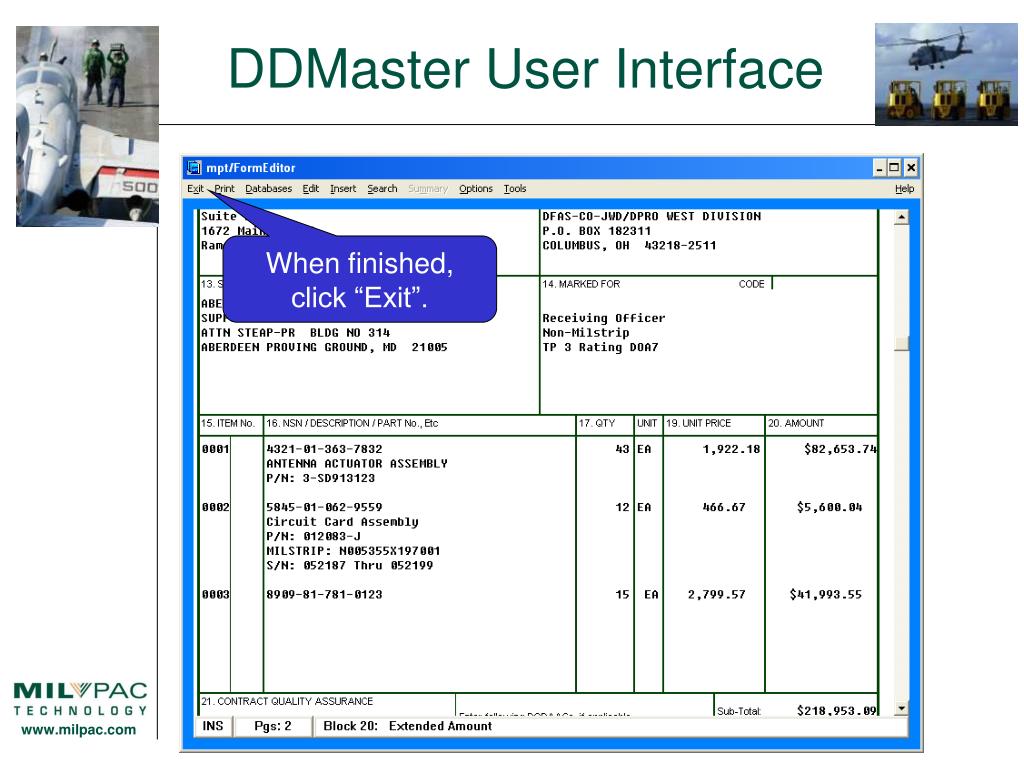Click Non-Milstrip text line
This screenshot has width=1024, height=768.
pos(586,332)
